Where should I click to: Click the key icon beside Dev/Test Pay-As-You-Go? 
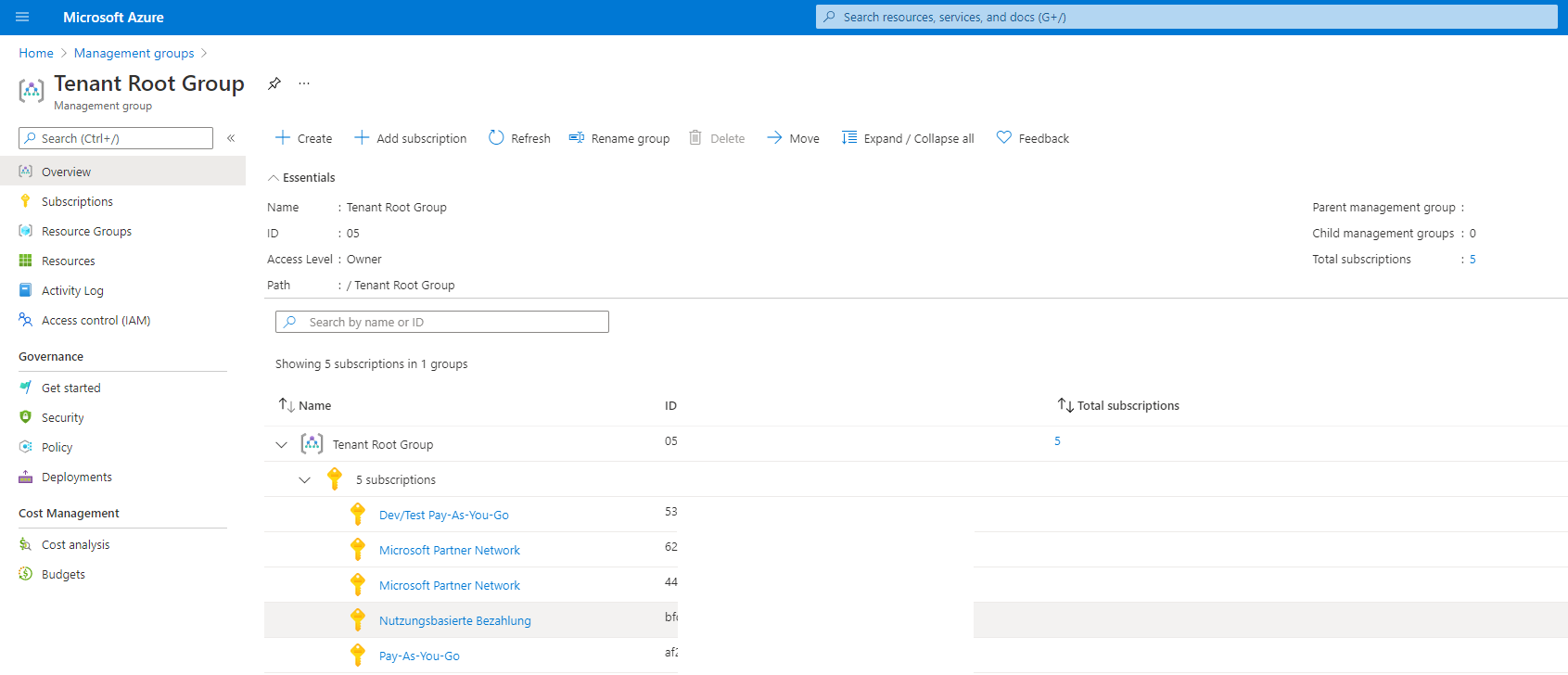(x=358, y=514)
